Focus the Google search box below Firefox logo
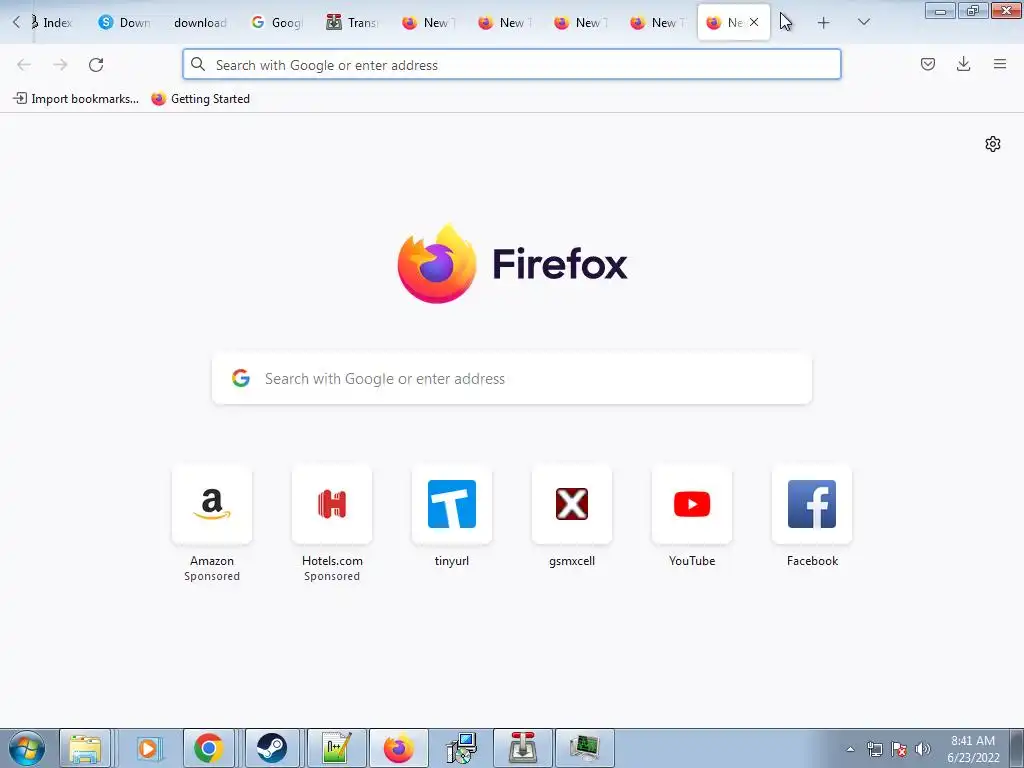 (512, 379)
